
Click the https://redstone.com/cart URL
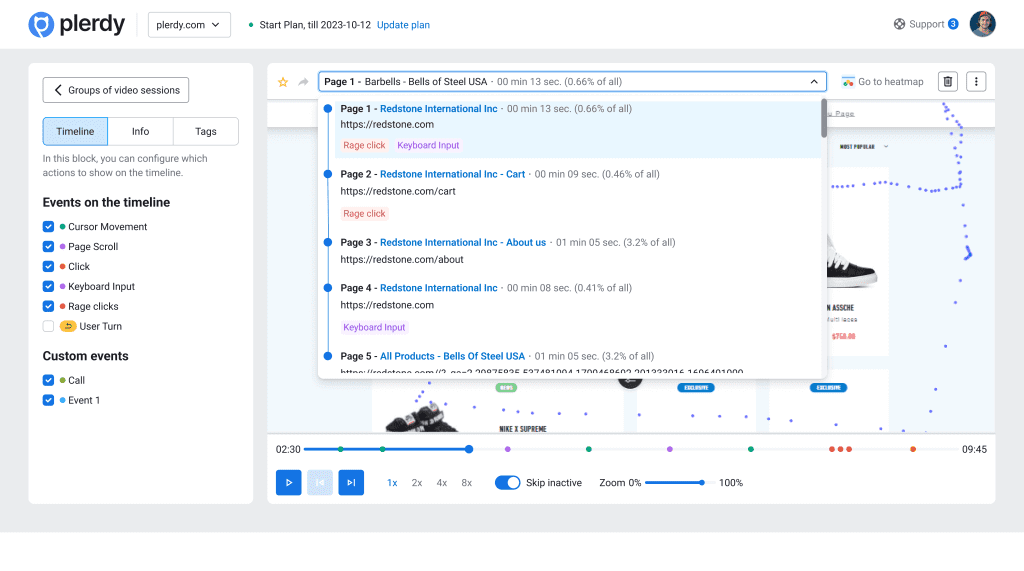tap(398, 191)
